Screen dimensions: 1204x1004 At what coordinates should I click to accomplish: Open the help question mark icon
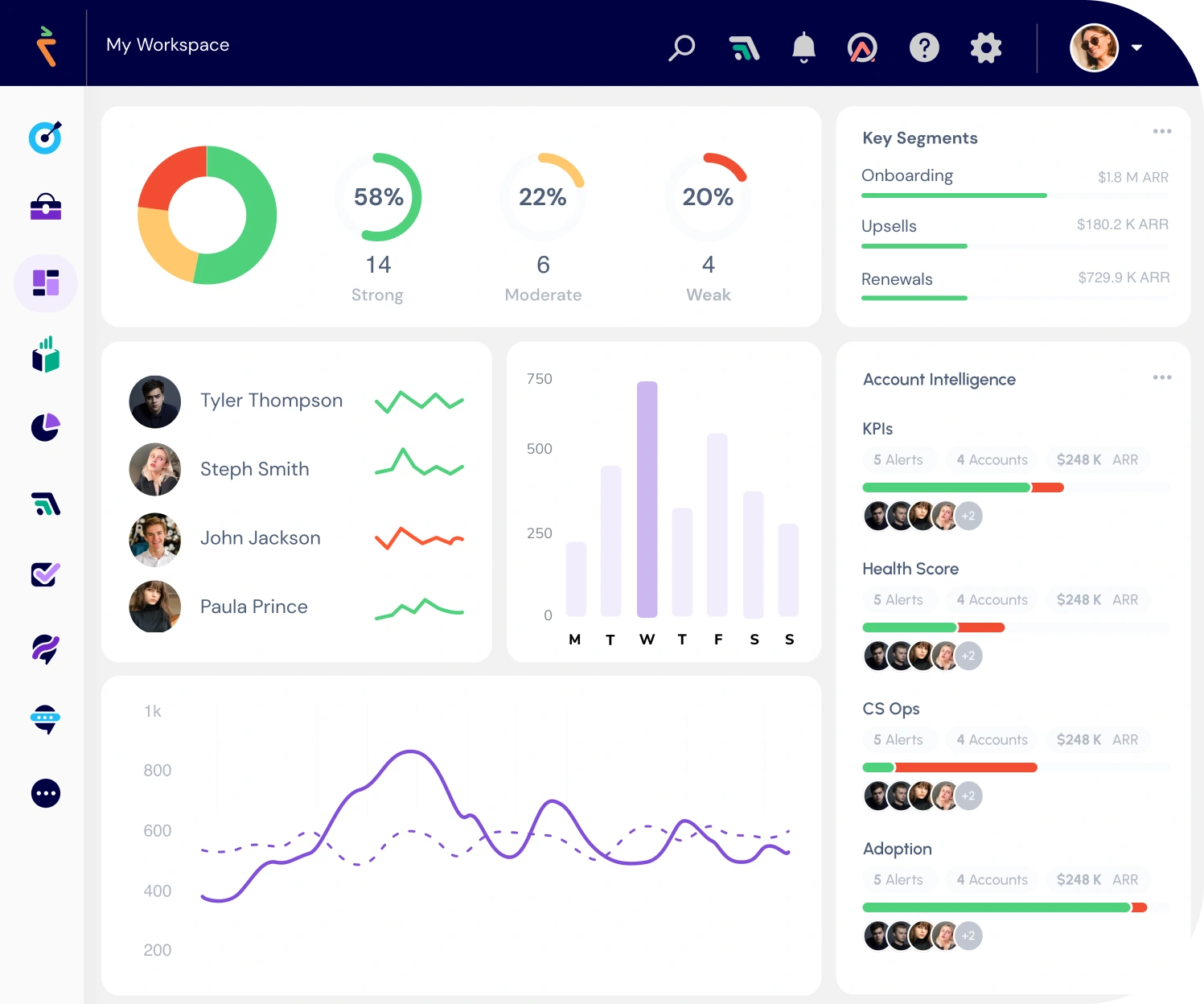pyautogui.click(x=924, y=47)
